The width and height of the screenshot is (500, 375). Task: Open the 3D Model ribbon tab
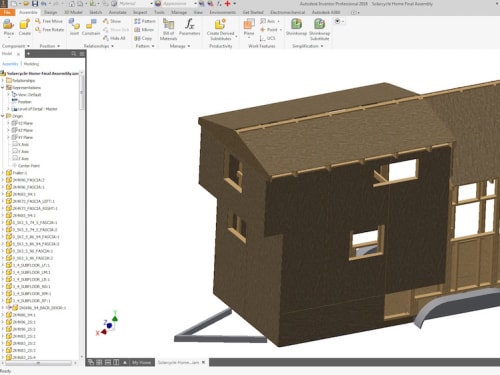(x=73, y=12)
